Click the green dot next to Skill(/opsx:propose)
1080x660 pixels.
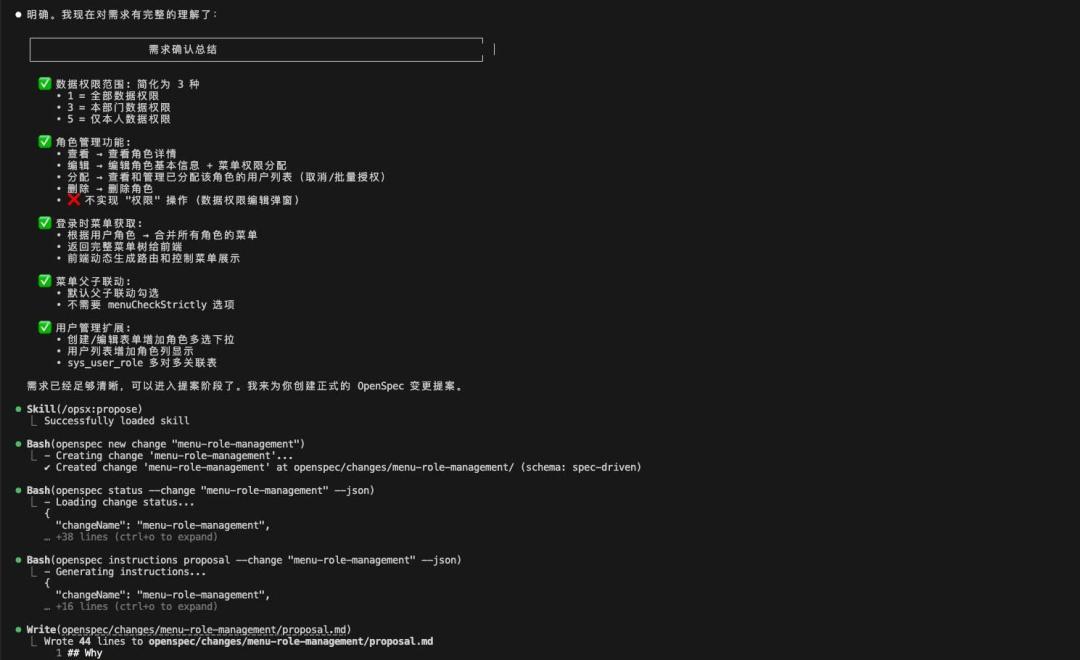click(19, 409)
